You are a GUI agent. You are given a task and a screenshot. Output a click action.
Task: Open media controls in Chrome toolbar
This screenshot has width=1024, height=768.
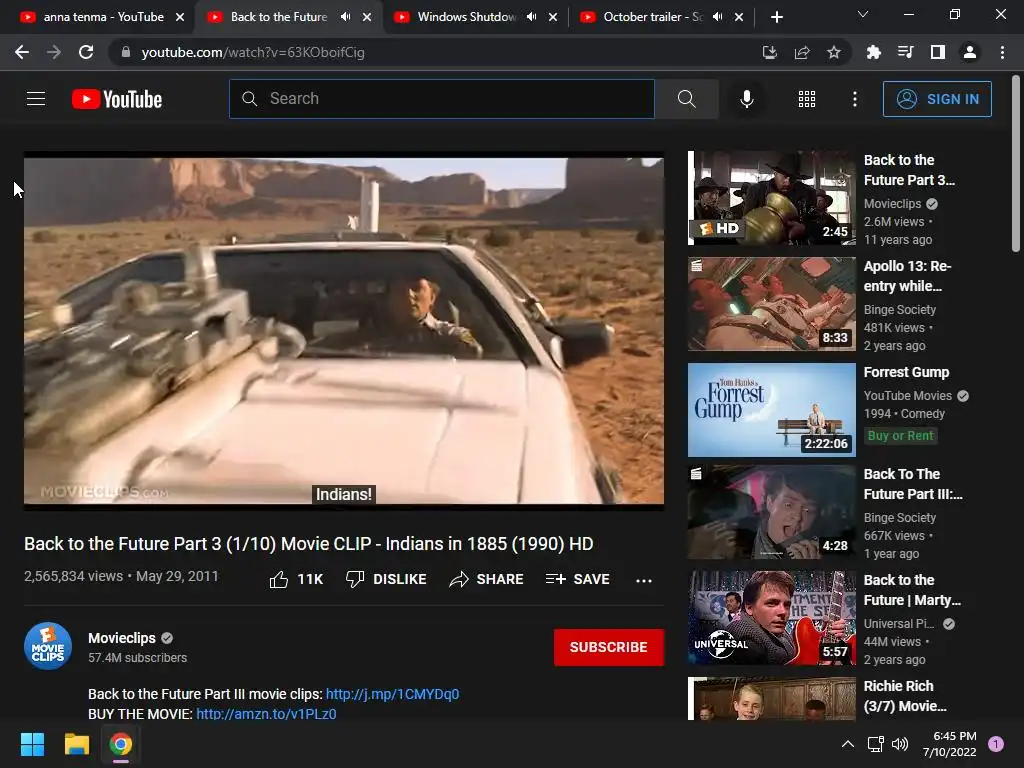coord(906,52)
